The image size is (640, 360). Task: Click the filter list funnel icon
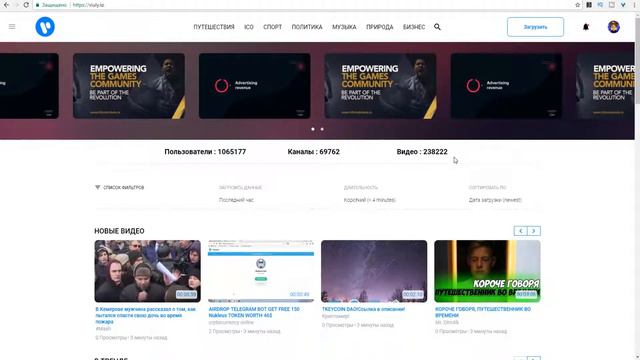click(x=98, y=187)
